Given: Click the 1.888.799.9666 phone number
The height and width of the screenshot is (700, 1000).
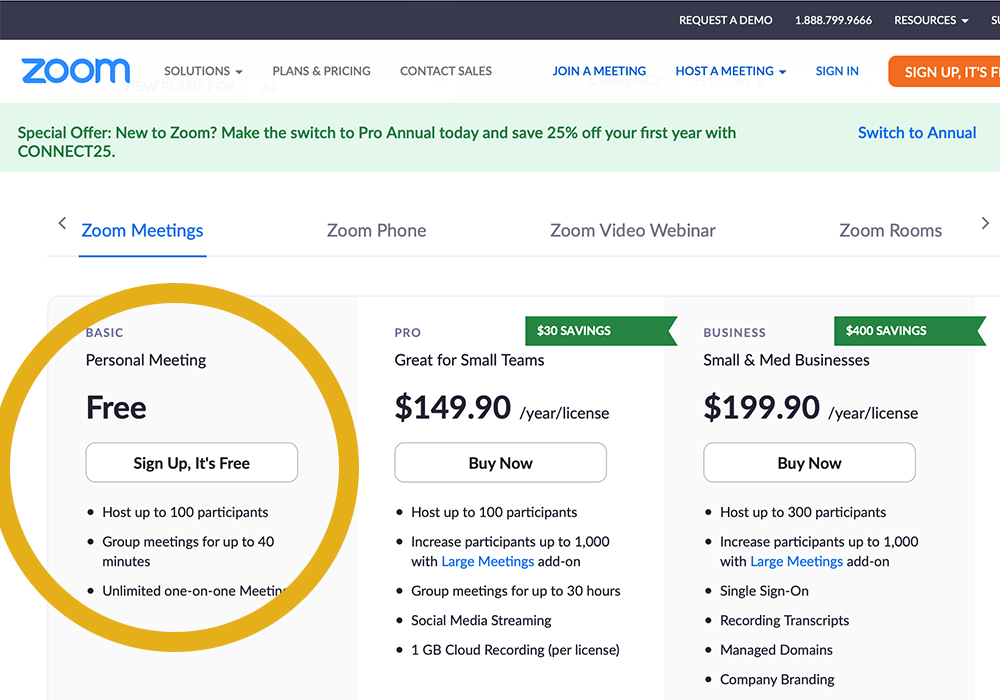Looking at the screenshot, I should coord(833,20).
